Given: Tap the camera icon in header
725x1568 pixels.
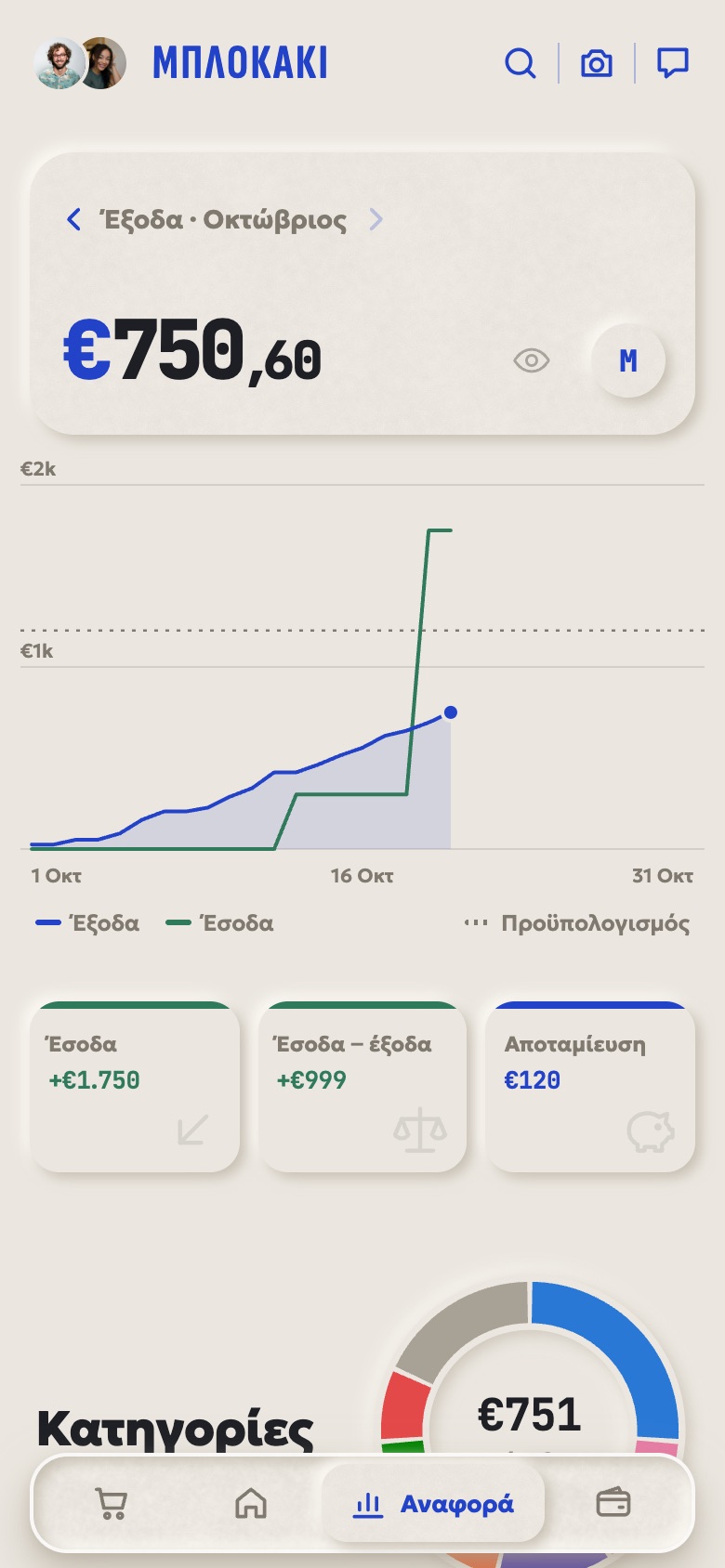Looking at the screenshot, I should 597,64.
